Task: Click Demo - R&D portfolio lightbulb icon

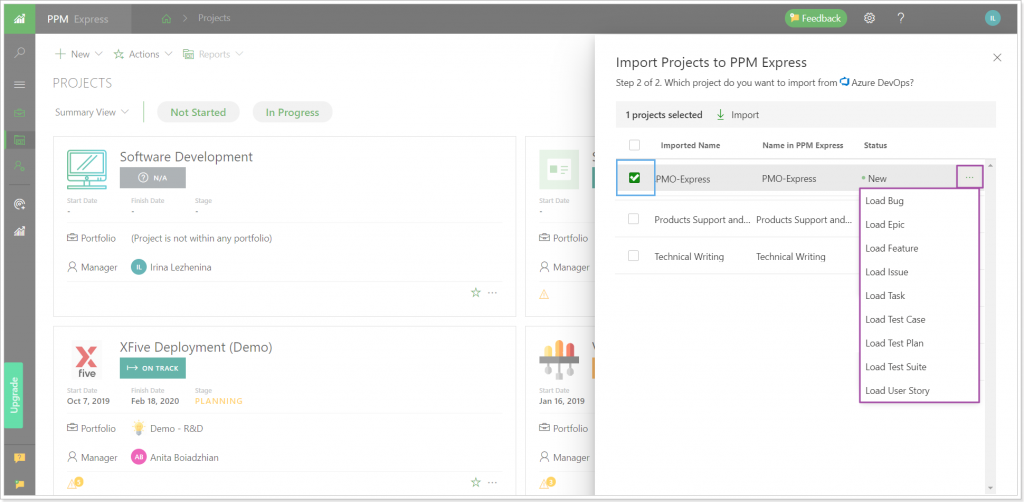Action: click(x=138, y=428)
